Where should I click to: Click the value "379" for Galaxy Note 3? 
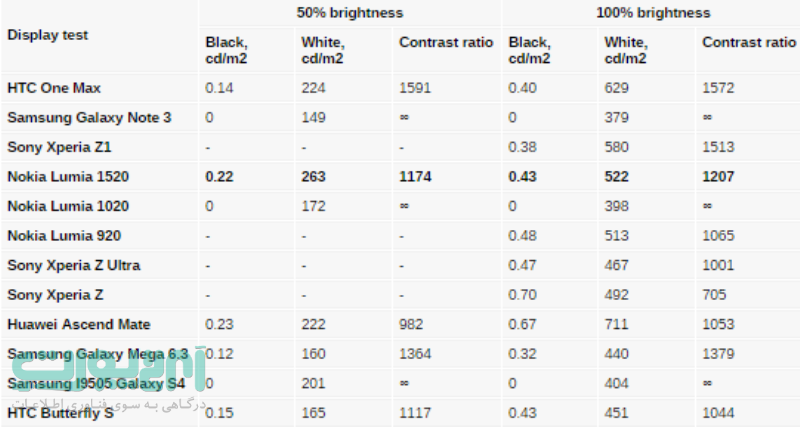616,117
